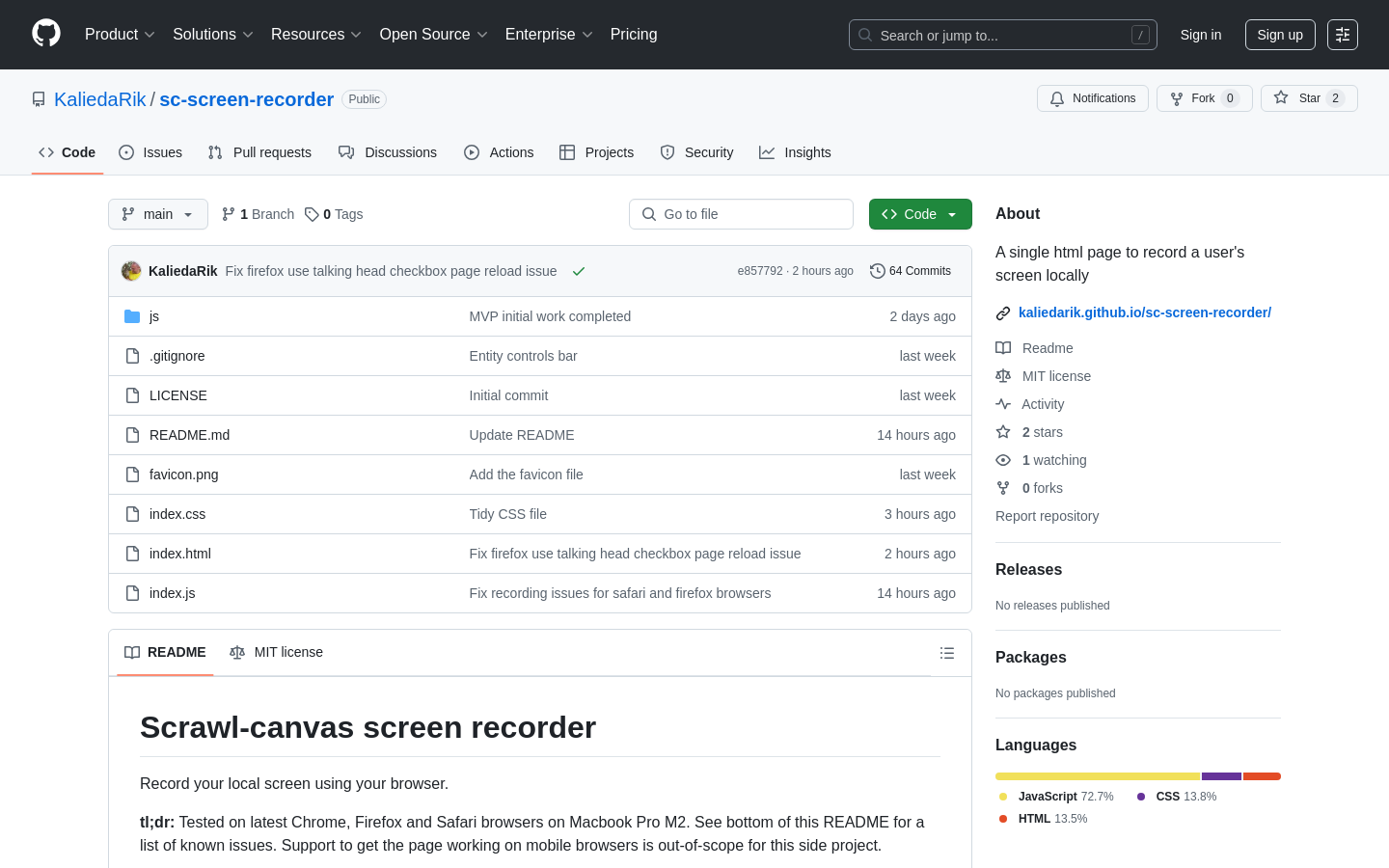1389x868 pixels.
Task: Open the main branch selector dropdown
Action: 158,214
